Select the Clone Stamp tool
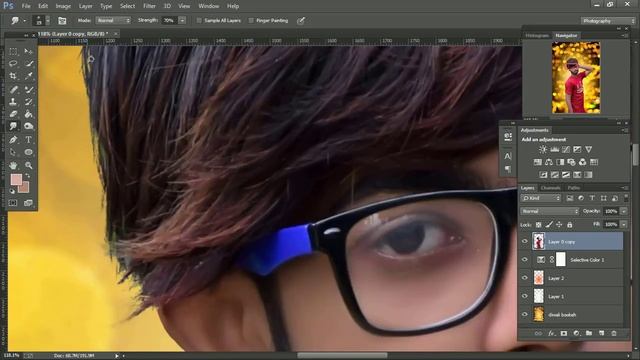The image size is (640, 360). (x=13, y=102)
